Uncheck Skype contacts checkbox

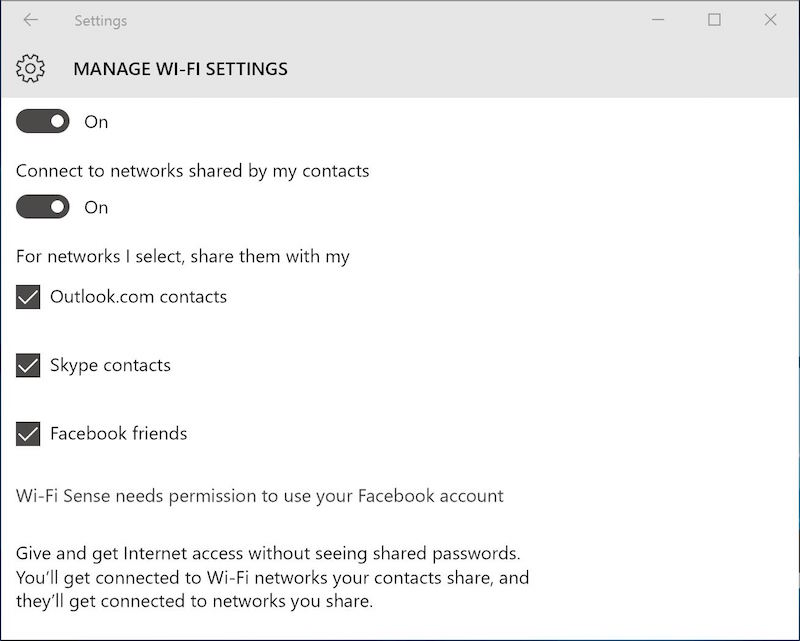point(28,365)
